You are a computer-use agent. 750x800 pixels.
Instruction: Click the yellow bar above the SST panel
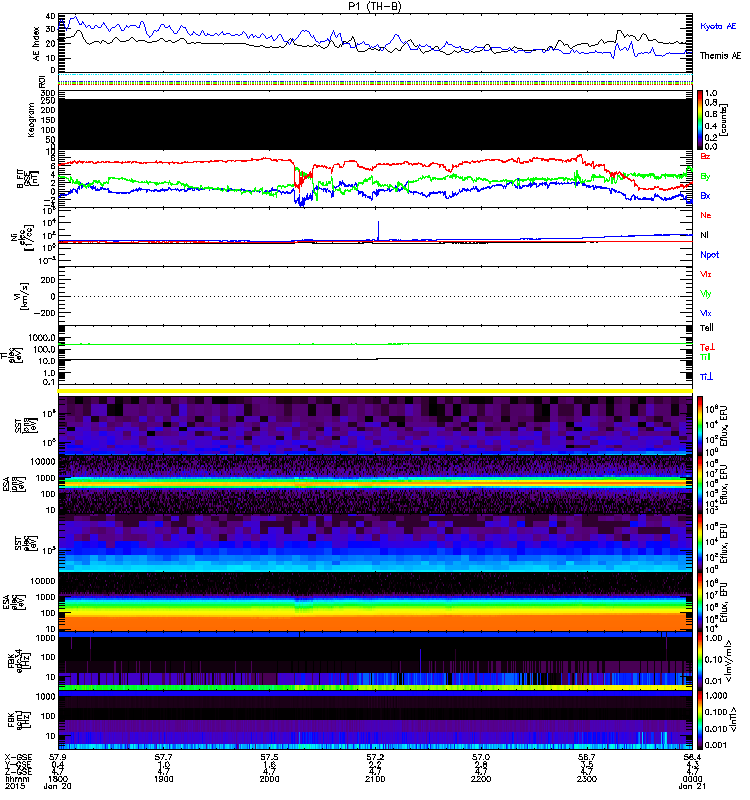pyautogui.click(x=376, y=391)
